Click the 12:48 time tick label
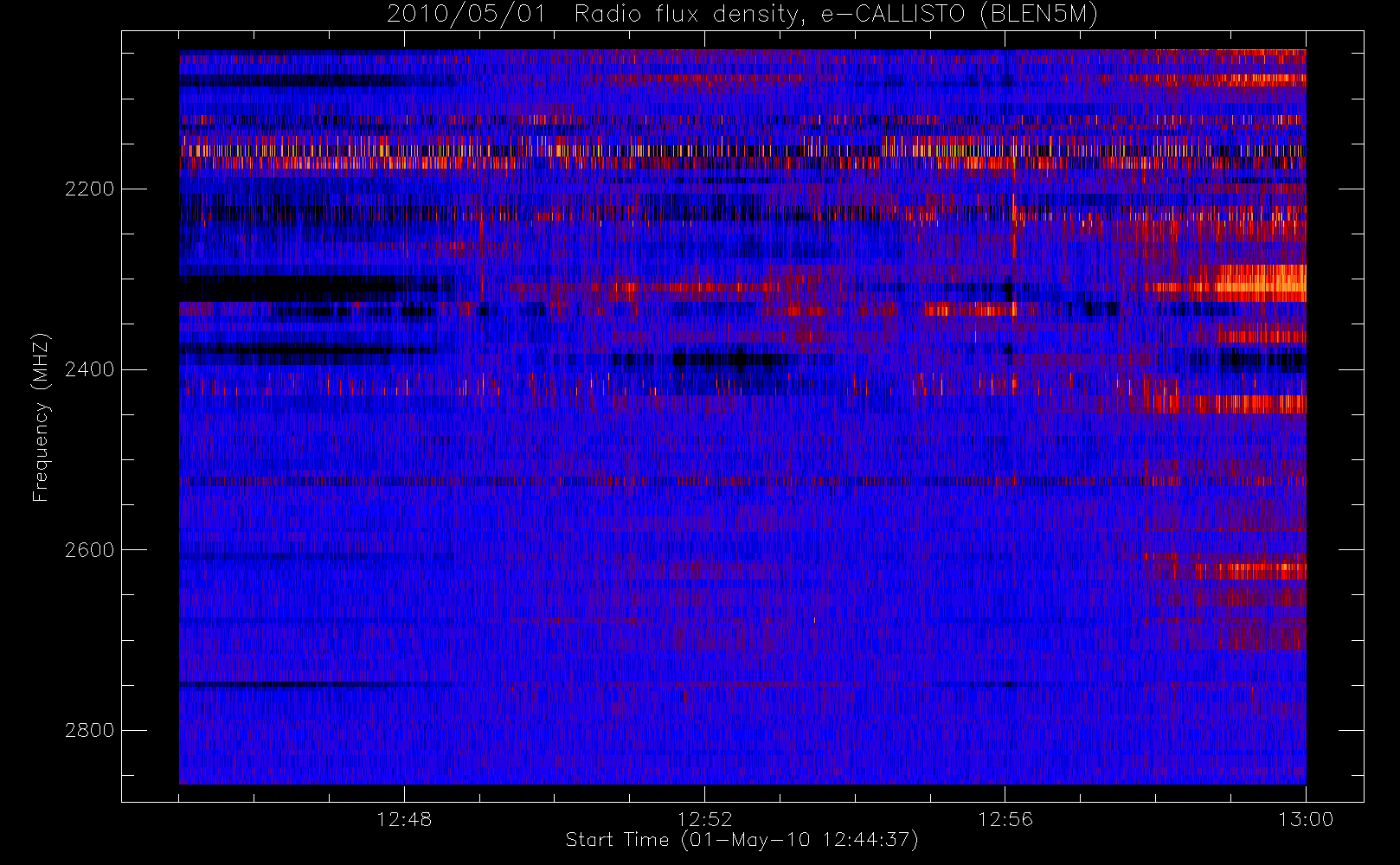 click(x=404, y=819)
